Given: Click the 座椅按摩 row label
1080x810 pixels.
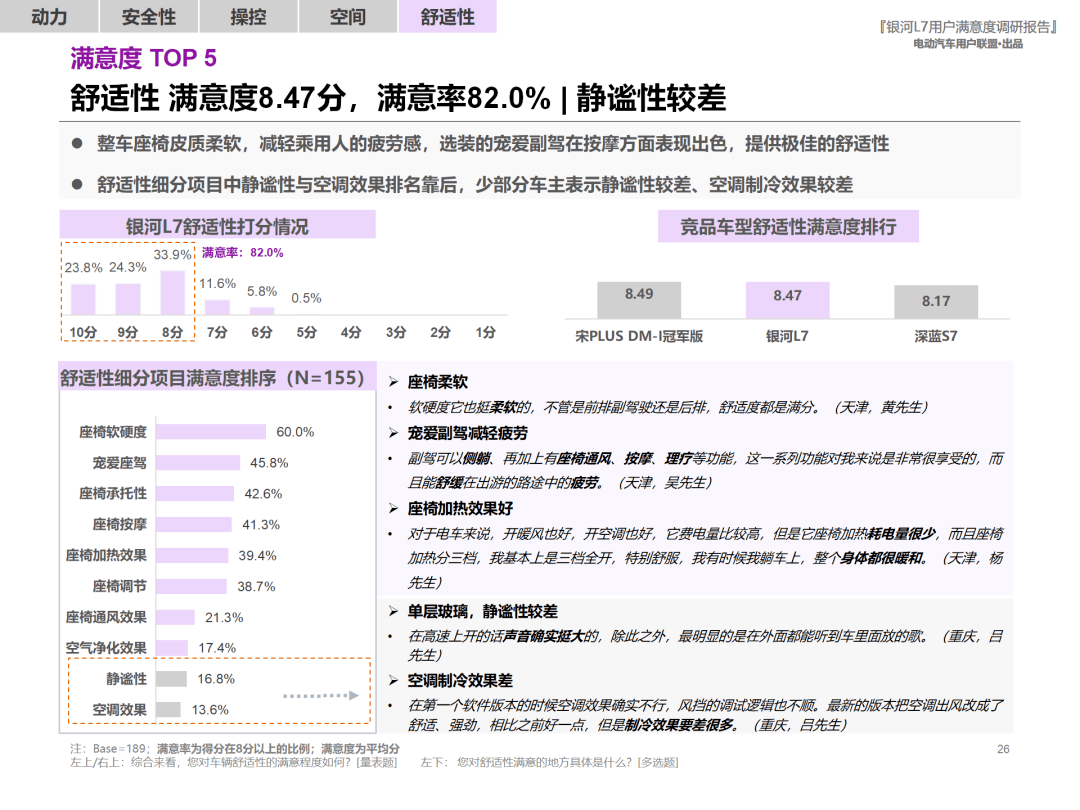Looking at the screenshot, I should pos(120,524).
